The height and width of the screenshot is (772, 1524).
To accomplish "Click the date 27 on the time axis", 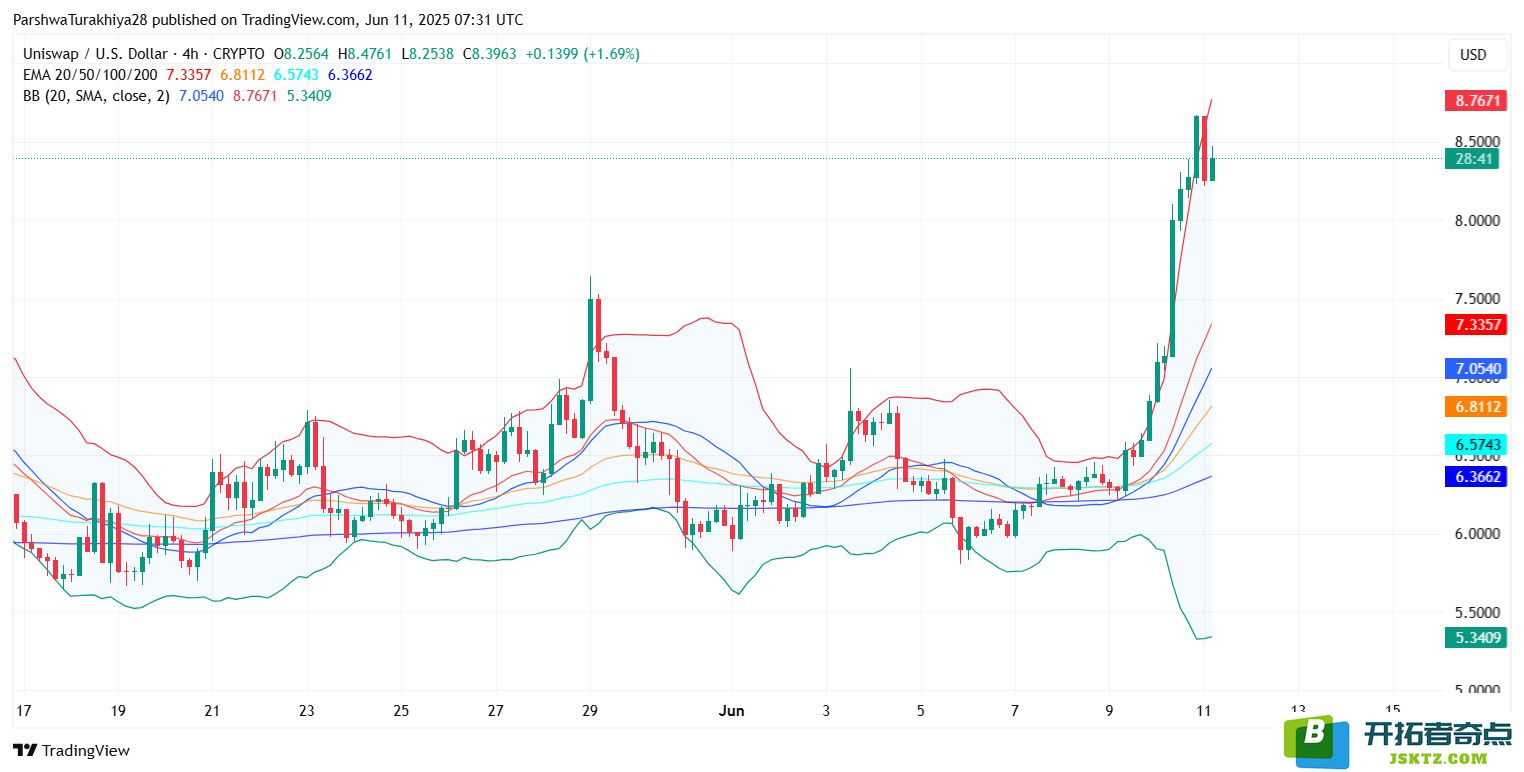I will (495, 711).
